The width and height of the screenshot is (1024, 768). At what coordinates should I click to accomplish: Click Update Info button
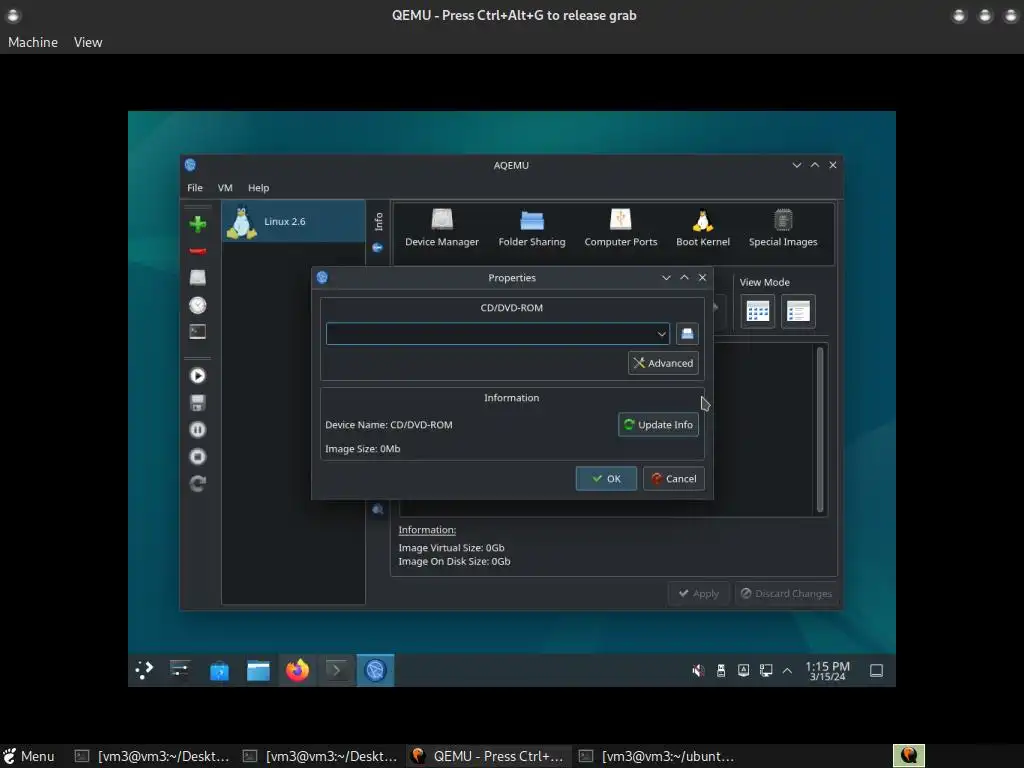tap(658, 424)
